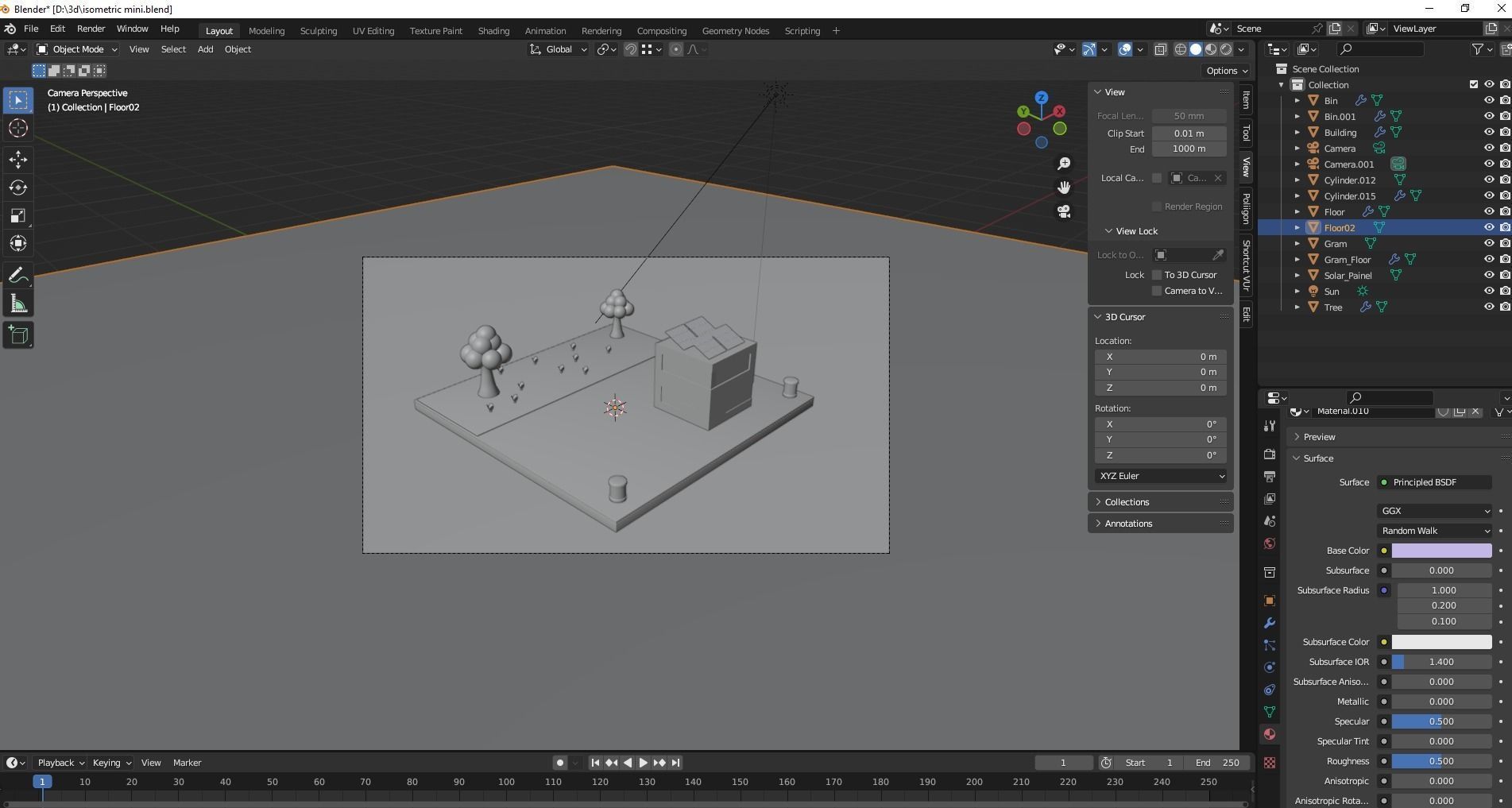This screenshot has height=808, width=1512.
Task: Pick the Rotate tool
Action: click(18, 188)
